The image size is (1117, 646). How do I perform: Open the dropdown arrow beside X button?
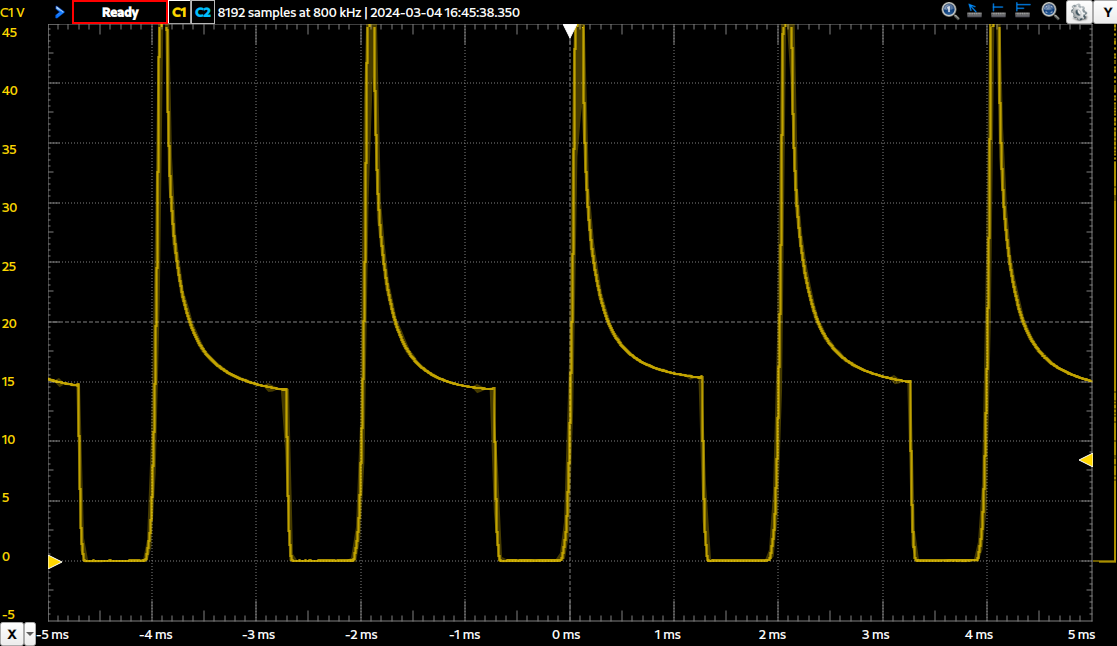(30, 635)
